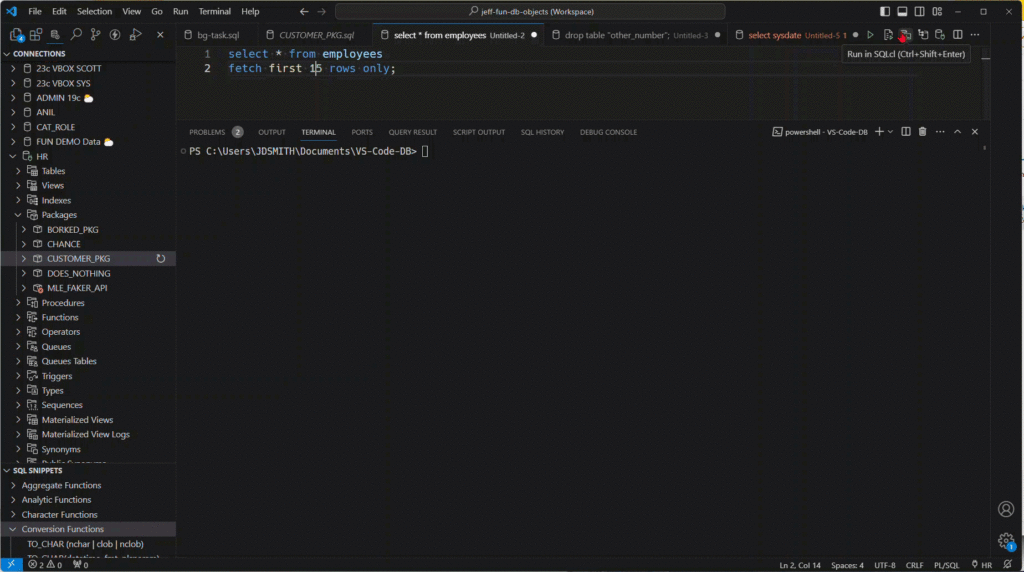Image resolution: width=1024 pixels, height=572 pixels.
Task: Click the Run Statement play icon
Action: (x=871, y=35)
